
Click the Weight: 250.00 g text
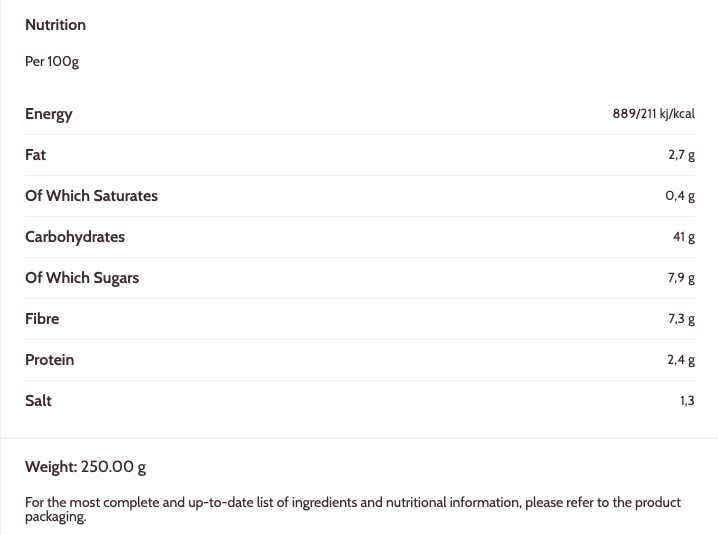pos(86,467)
